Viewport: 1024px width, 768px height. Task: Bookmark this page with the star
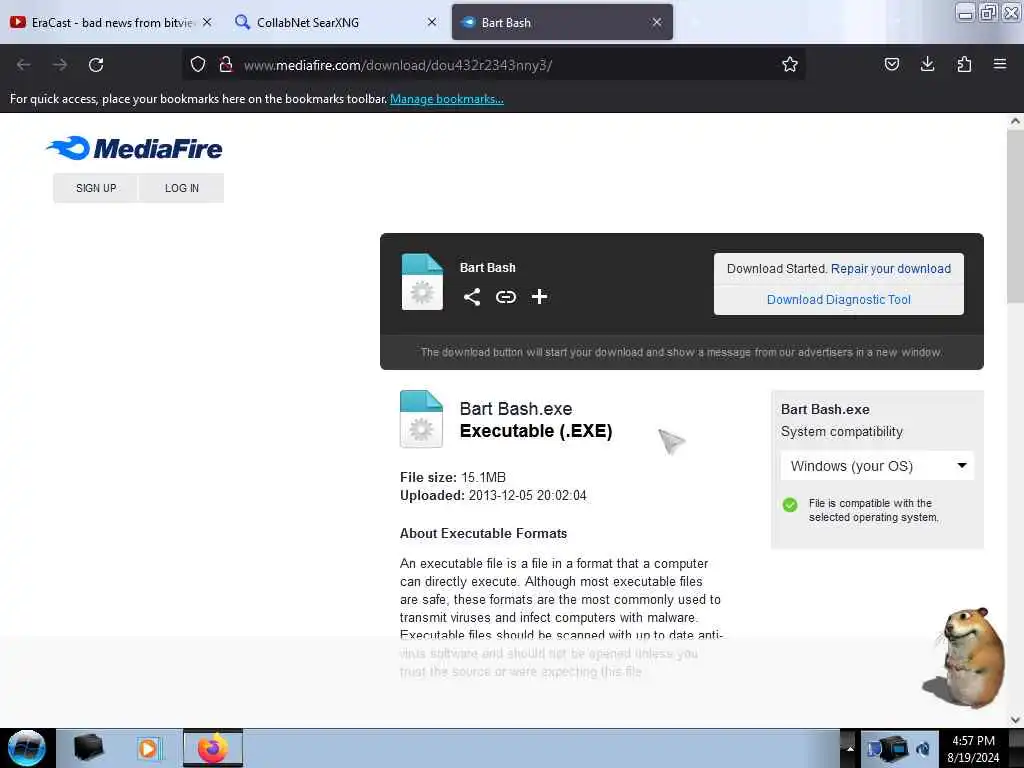pos(790,64)
